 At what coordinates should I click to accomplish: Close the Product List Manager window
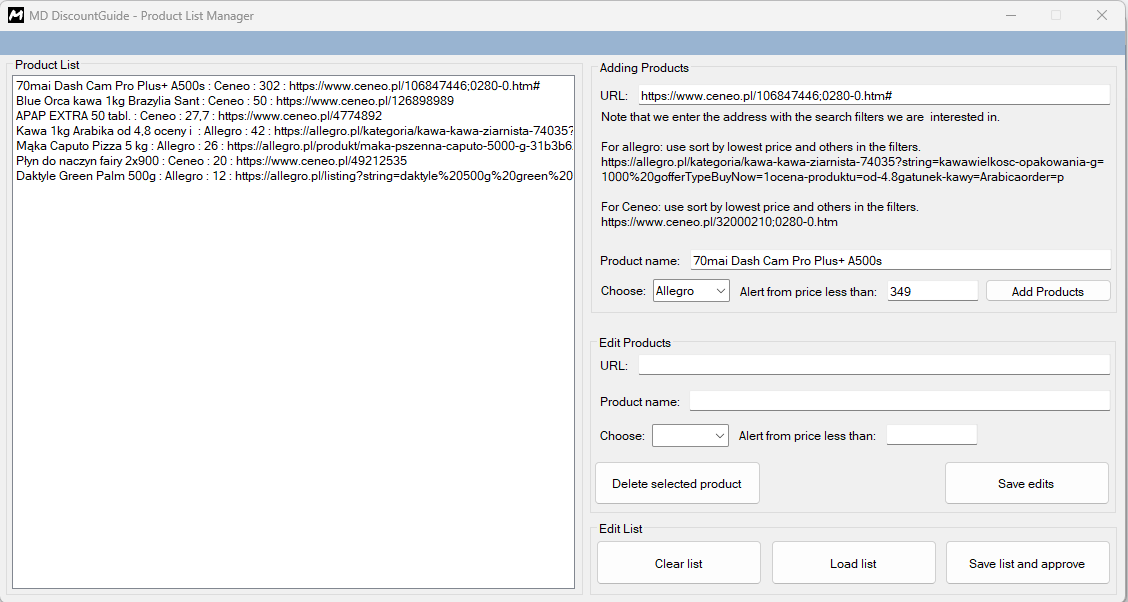tap(1101, 15)
